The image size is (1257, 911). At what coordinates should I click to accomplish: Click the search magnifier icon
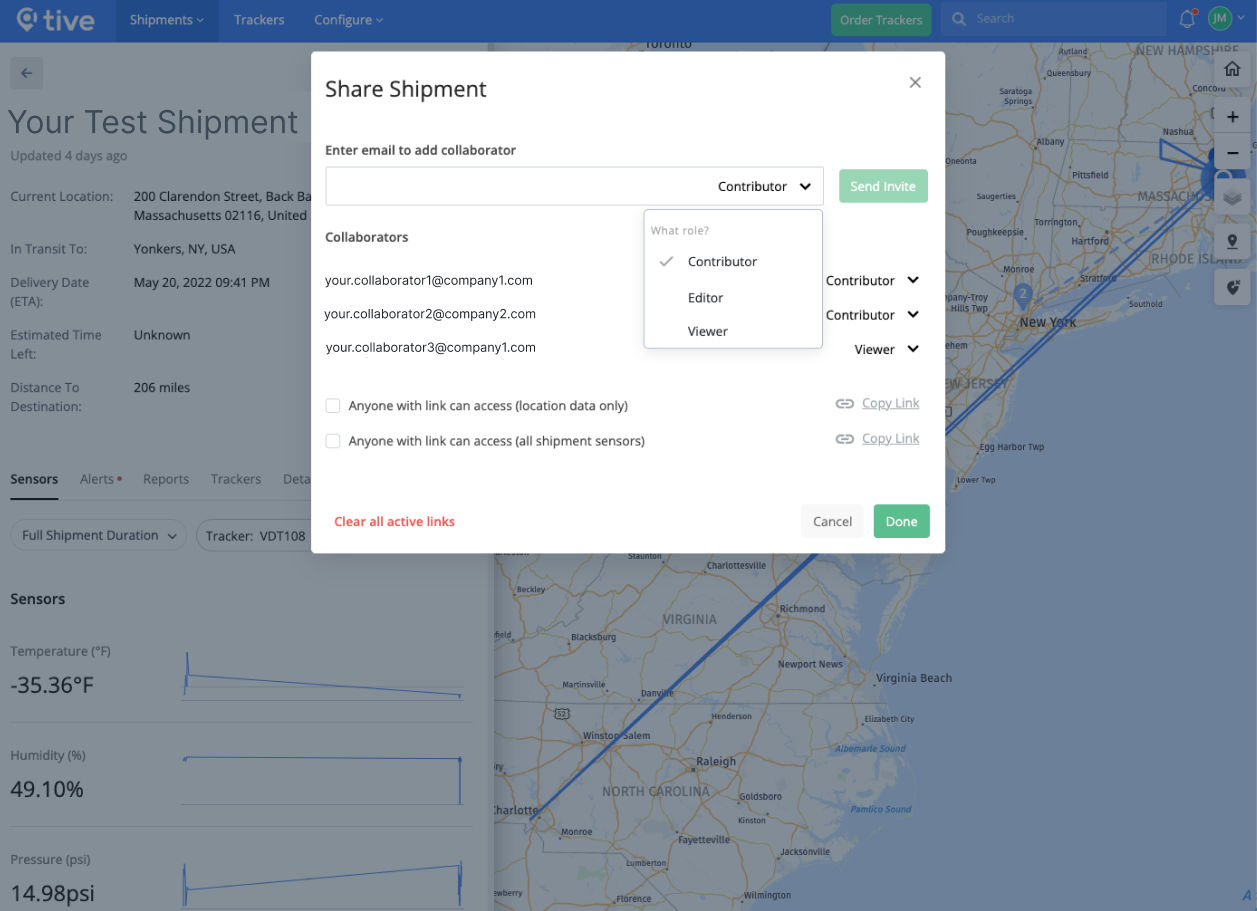(x=960, y=19)
